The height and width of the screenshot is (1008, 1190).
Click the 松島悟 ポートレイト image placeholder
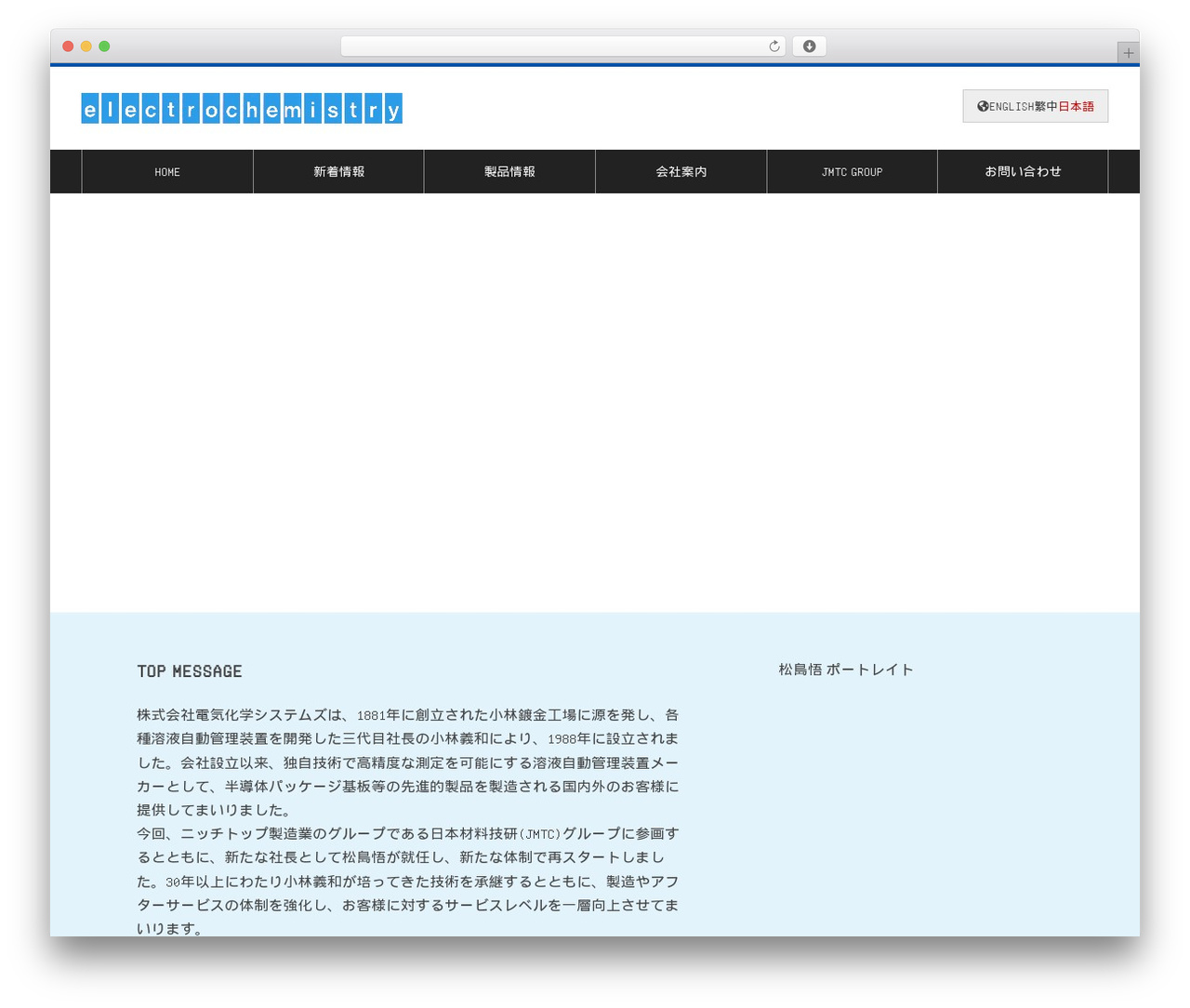pyautogui.click(x=846, y=670)
